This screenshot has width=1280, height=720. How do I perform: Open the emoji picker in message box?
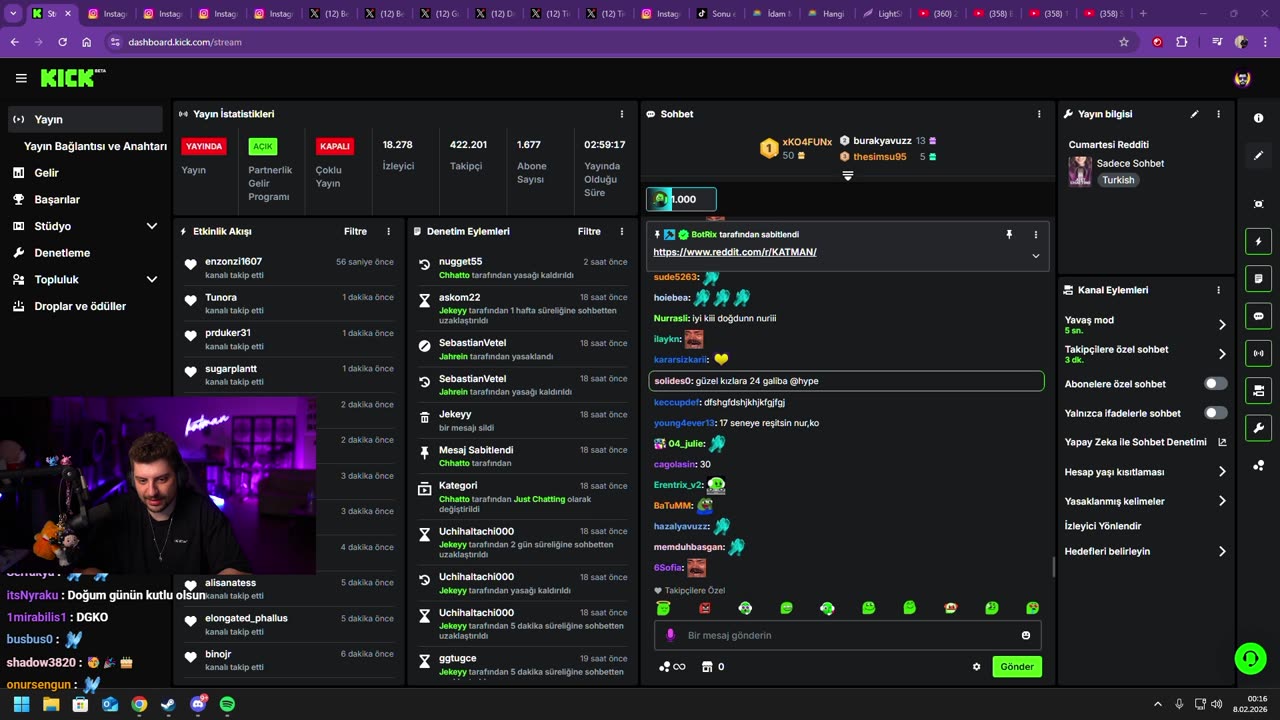(x=1026, y=635)
